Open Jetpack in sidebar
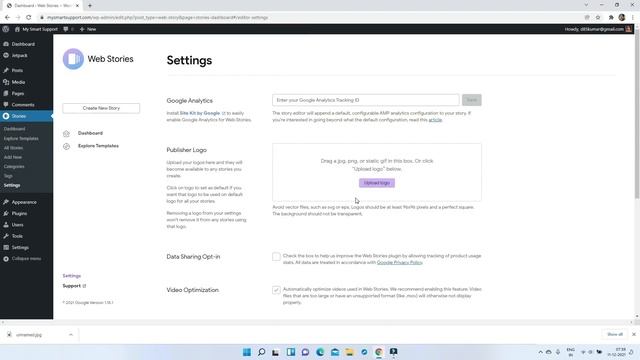The height and width of the screenshot is (360, 640). pos(20,56)
